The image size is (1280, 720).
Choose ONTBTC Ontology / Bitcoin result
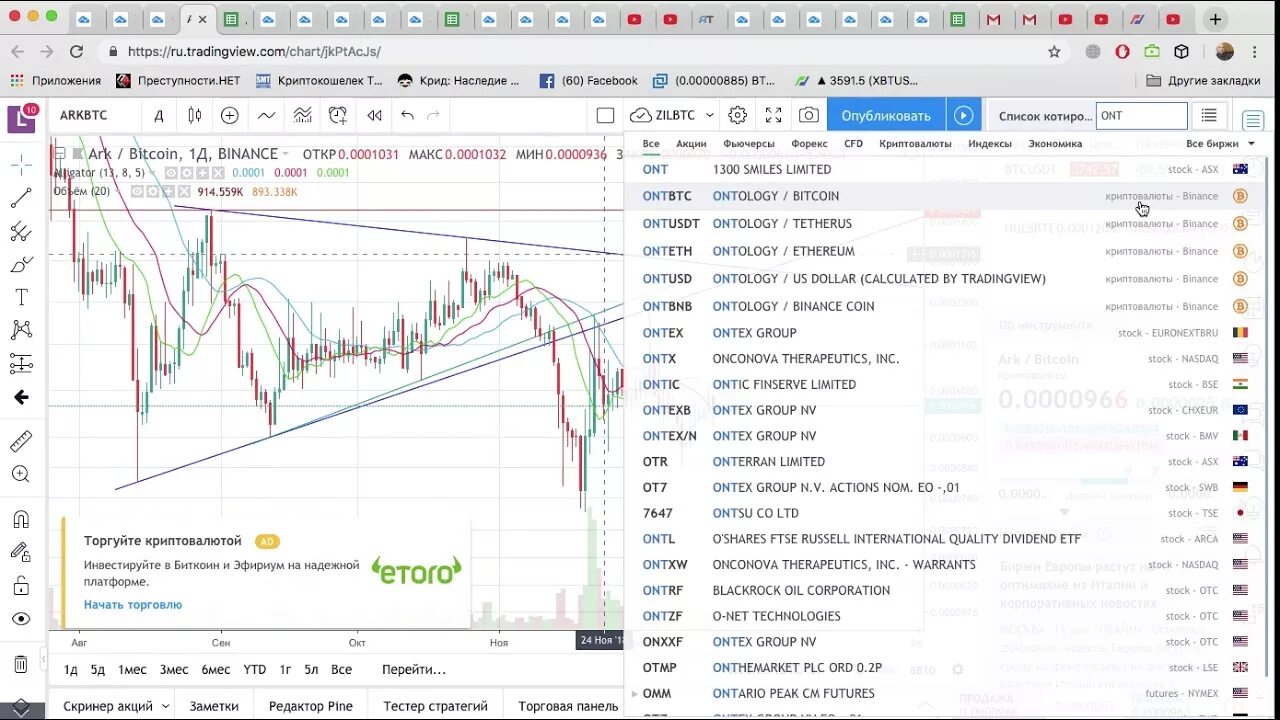tap(945, 196)
